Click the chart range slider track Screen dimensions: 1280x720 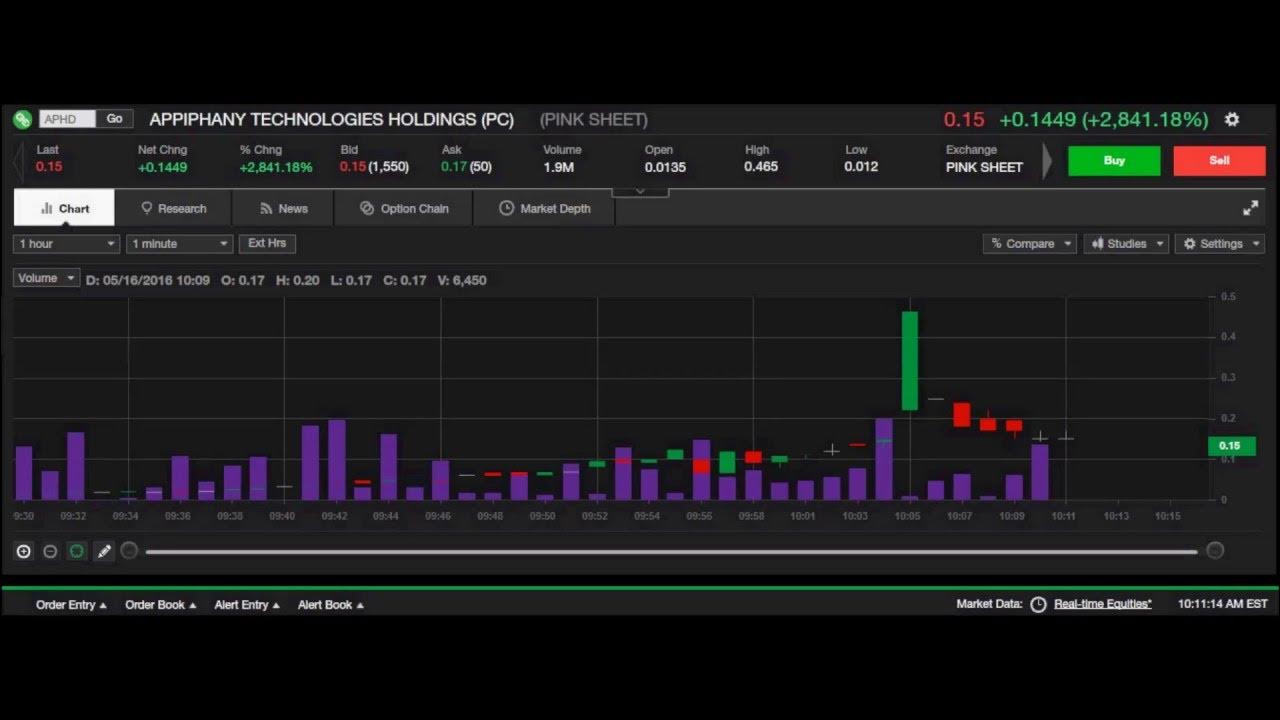[671, 551]
